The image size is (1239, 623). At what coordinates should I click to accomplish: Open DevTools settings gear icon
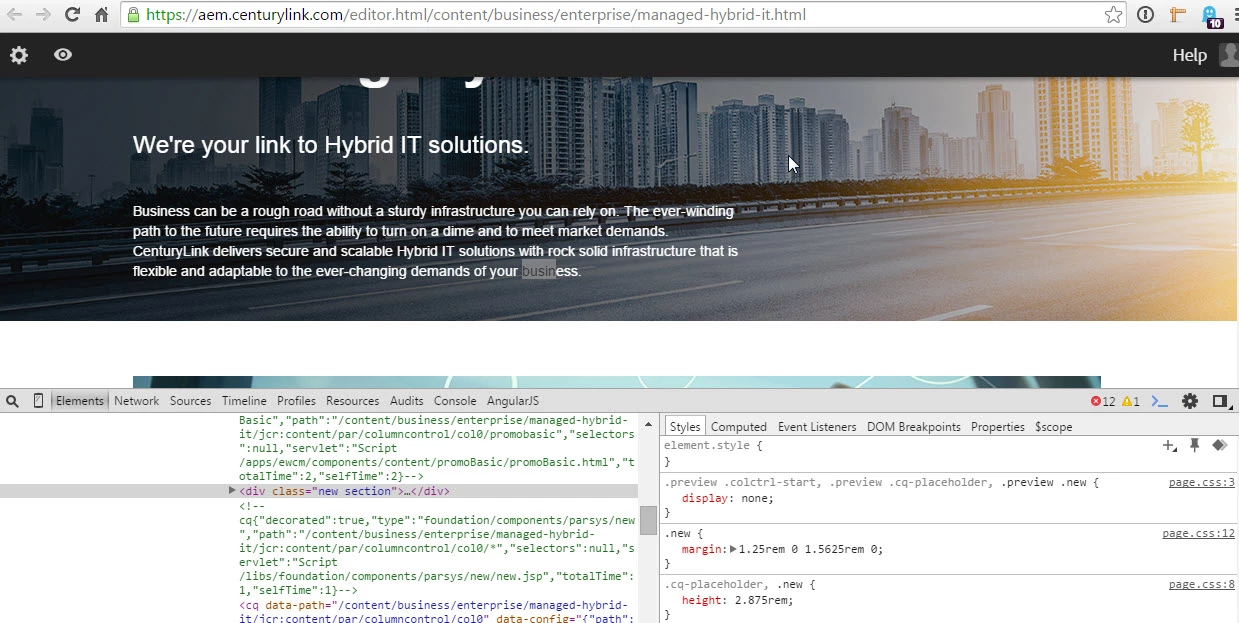1190,401
